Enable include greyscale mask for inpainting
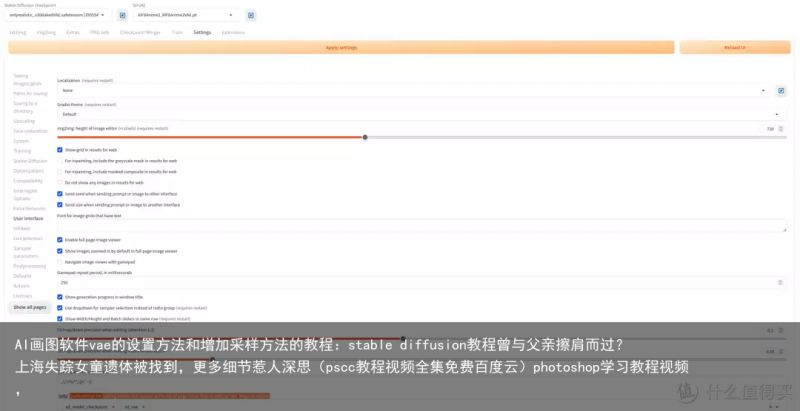 [x=60, y=161]
